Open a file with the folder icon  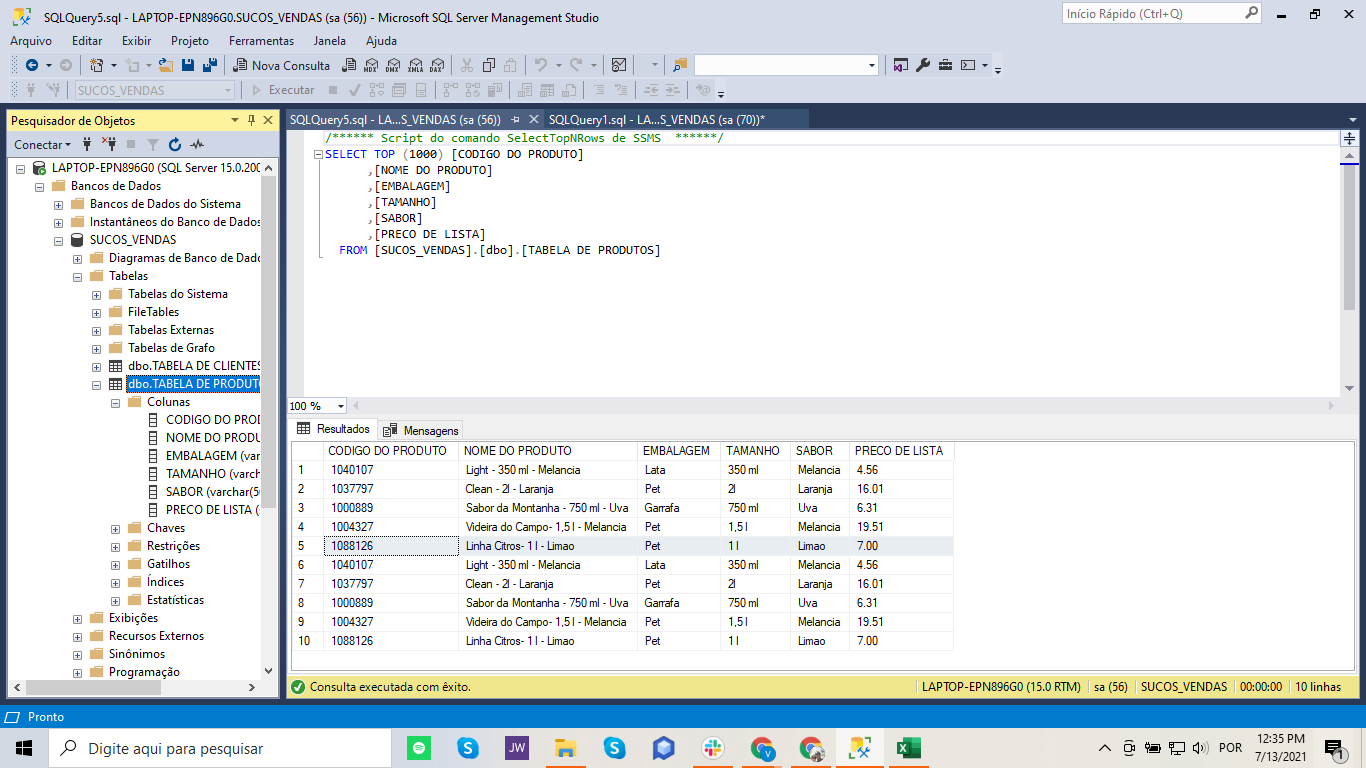(166, 65)
